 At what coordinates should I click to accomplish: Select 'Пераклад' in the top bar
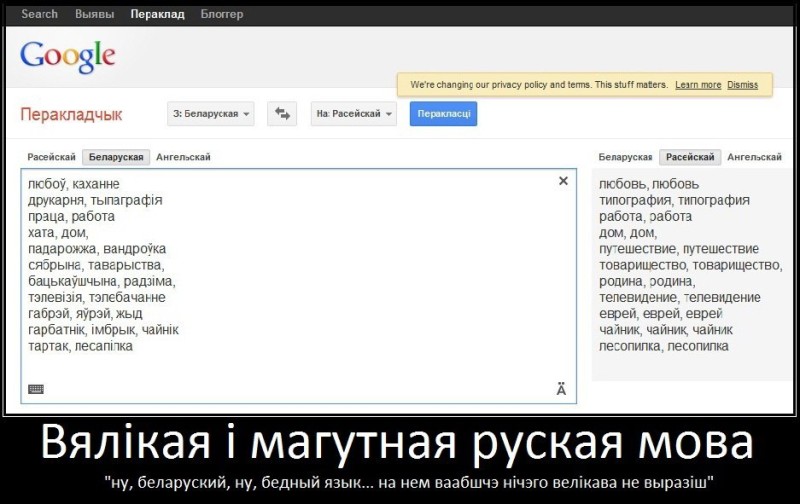[157, 14]
